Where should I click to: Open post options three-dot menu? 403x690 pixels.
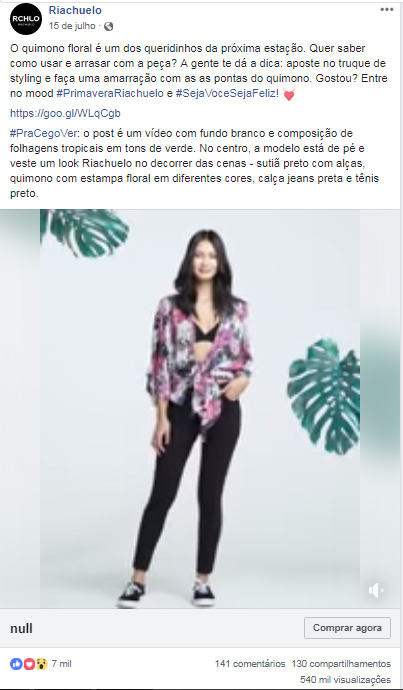(x=387, y=10)
